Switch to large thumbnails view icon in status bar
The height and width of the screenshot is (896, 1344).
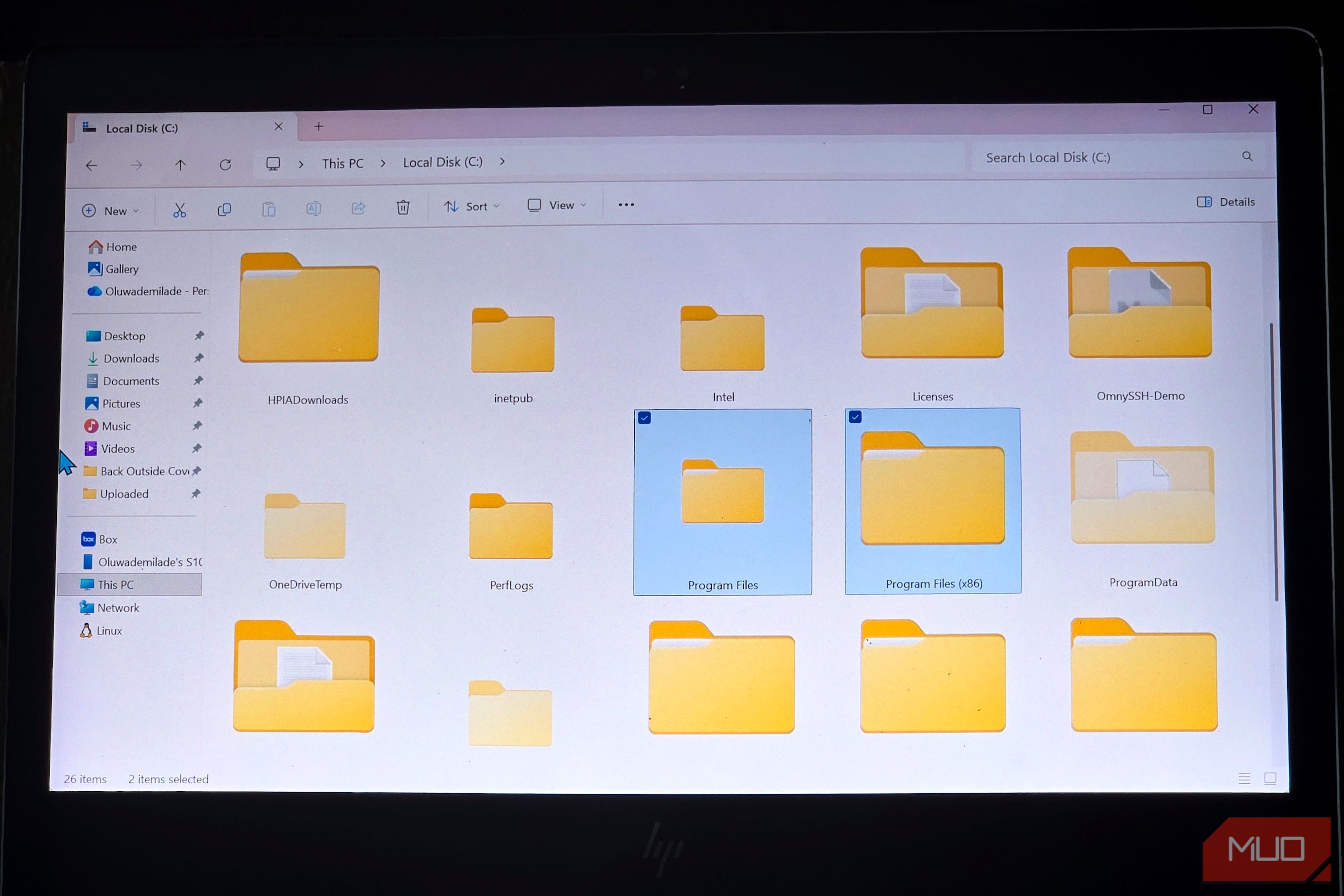point(1270,778)
